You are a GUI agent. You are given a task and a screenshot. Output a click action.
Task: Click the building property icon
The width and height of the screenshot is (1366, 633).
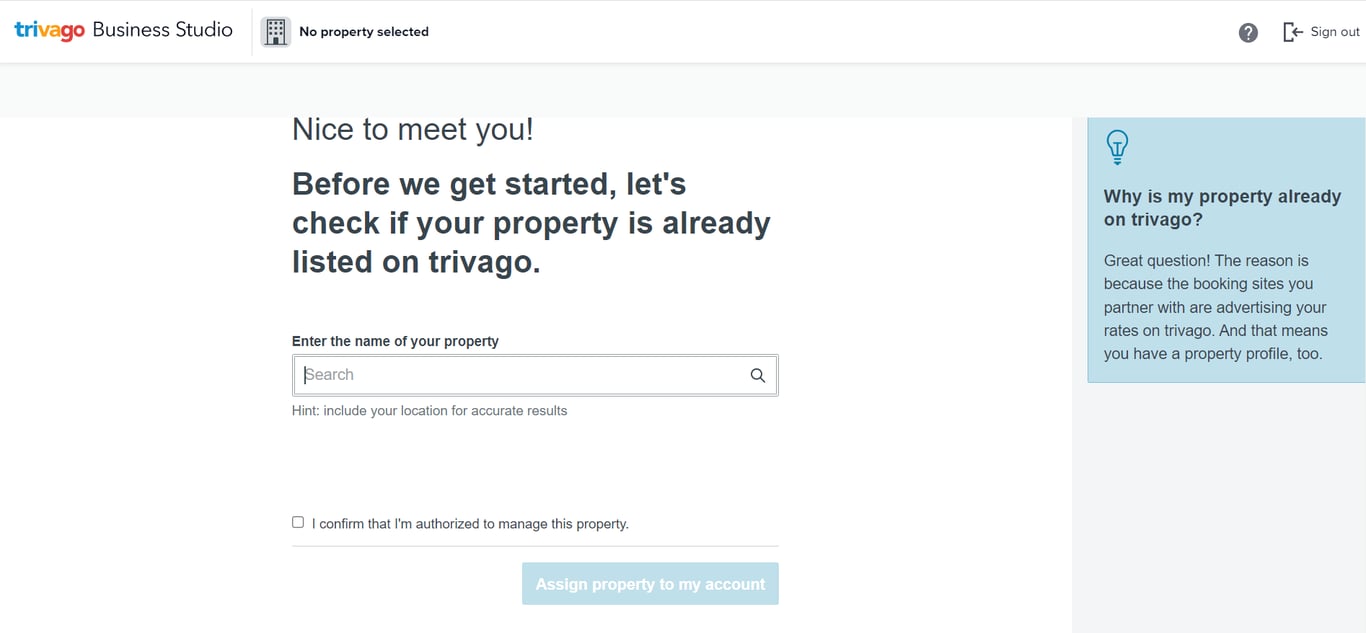tap(275, 32)
